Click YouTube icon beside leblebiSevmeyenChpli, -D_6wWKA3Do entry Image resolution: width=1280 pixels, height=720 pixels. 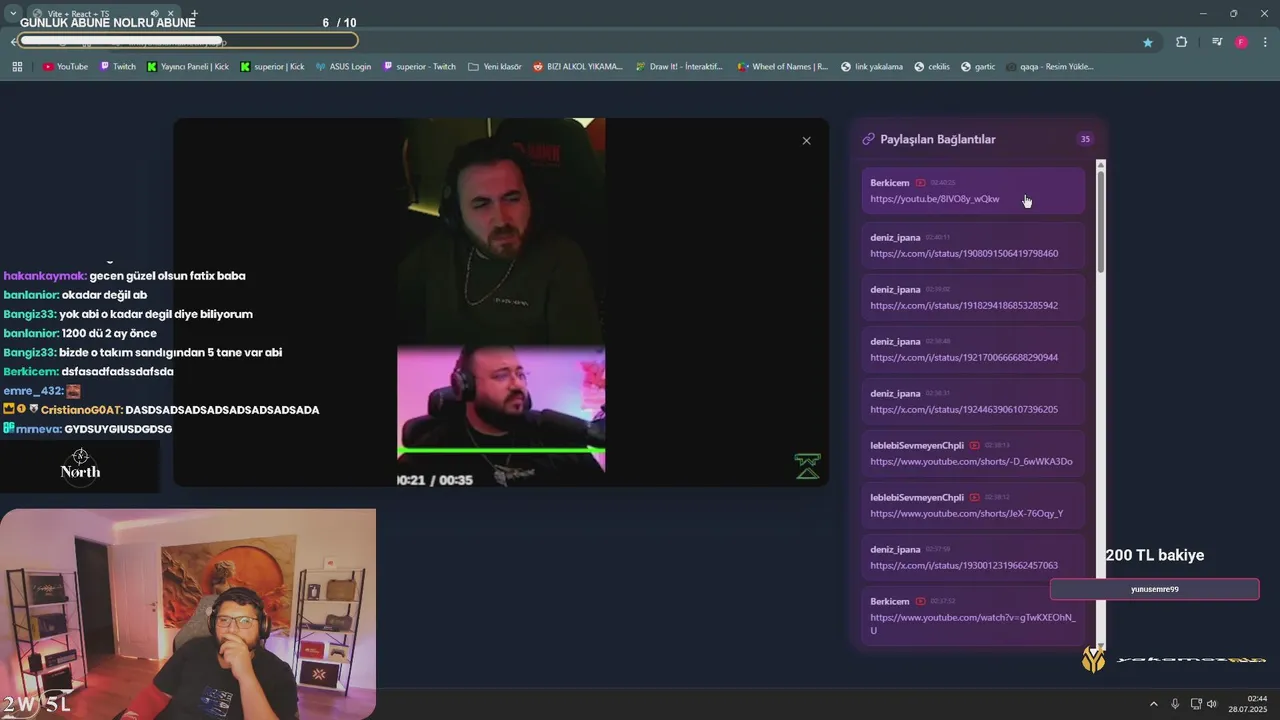(974, 445)
